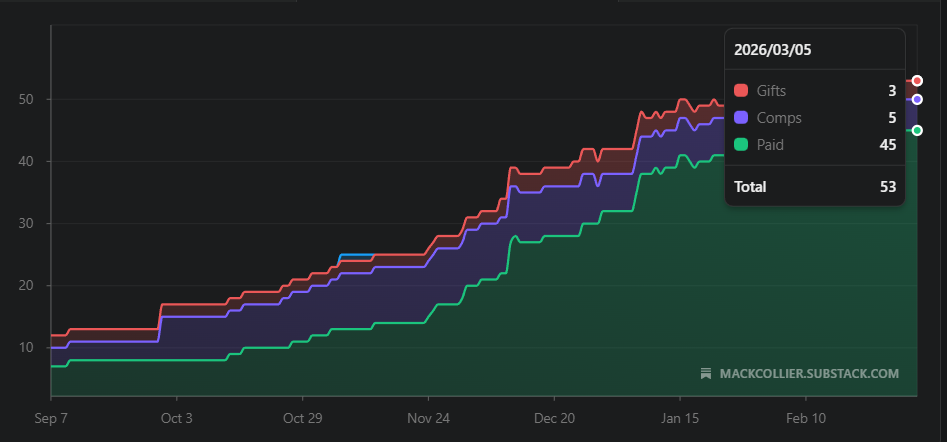947x442 pixels.
Task: Click the Oct 29 axis label
Action: [x=303, y=418]
